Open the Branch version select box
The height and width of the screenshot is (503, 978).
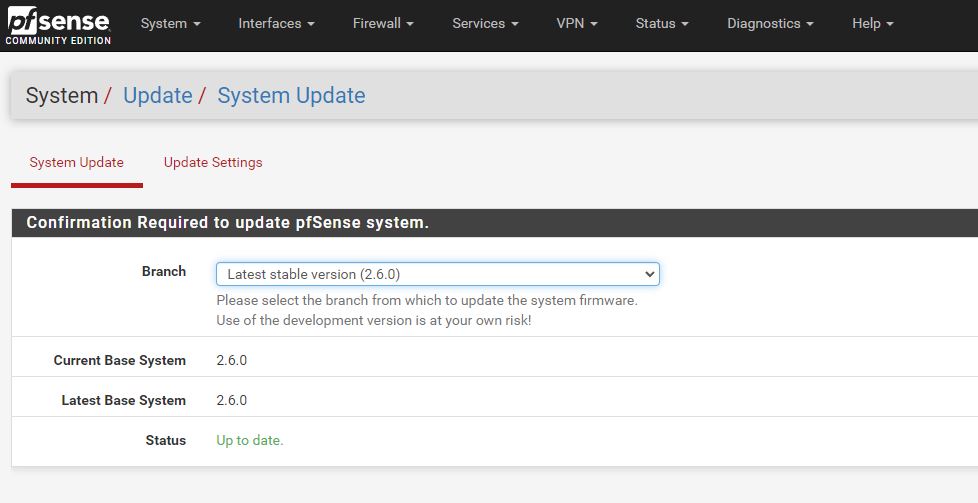437,274
